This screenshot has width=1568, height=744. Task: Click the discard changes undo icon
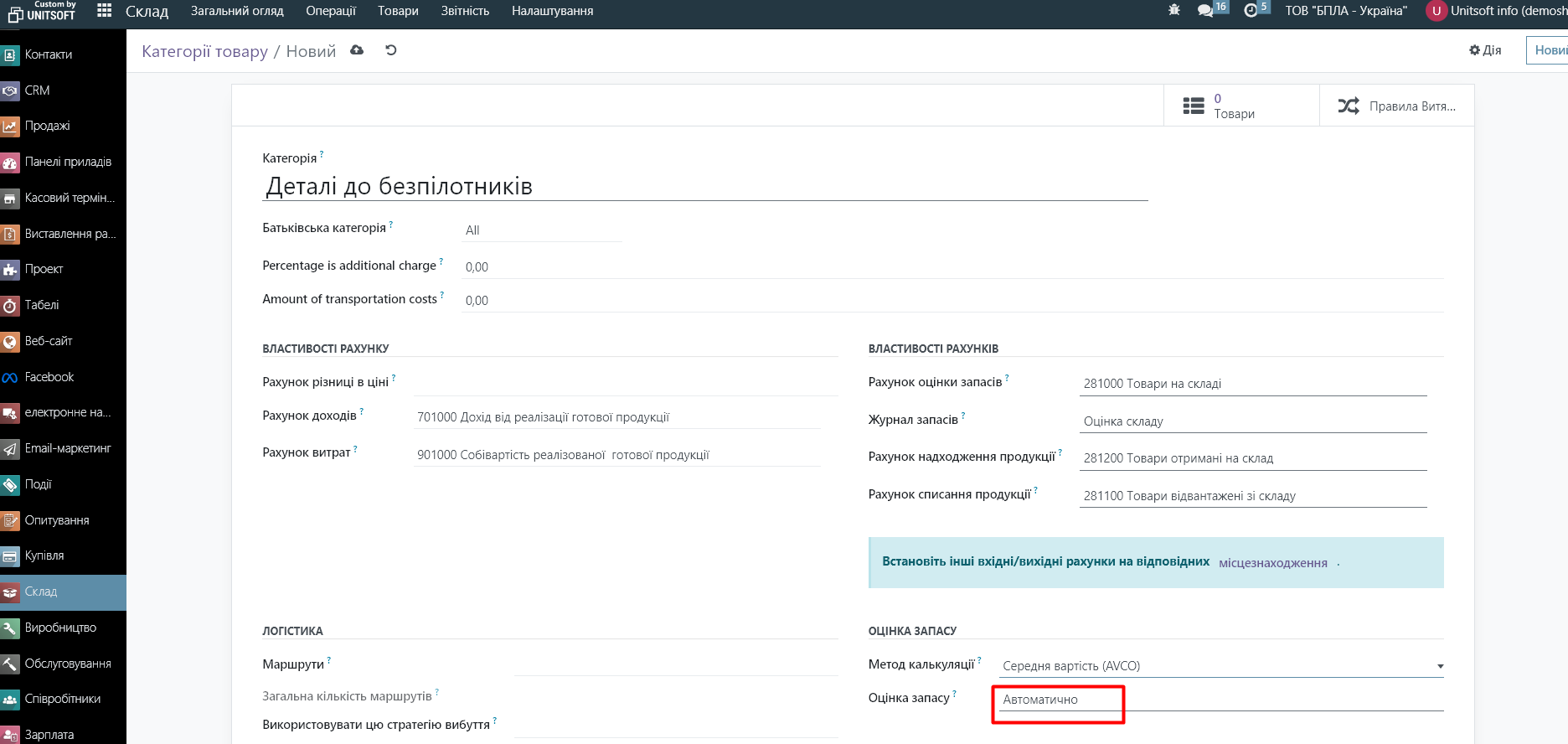(x=391, y=50)
